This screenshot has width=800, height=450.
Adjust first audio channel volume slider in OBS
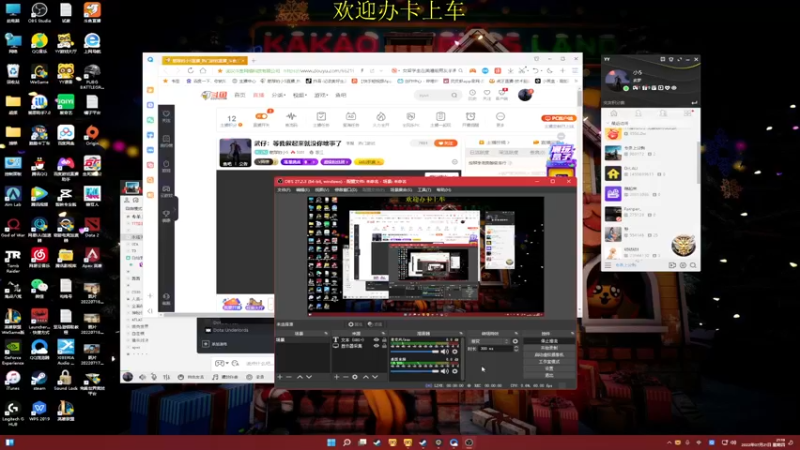tap(414, 352)
